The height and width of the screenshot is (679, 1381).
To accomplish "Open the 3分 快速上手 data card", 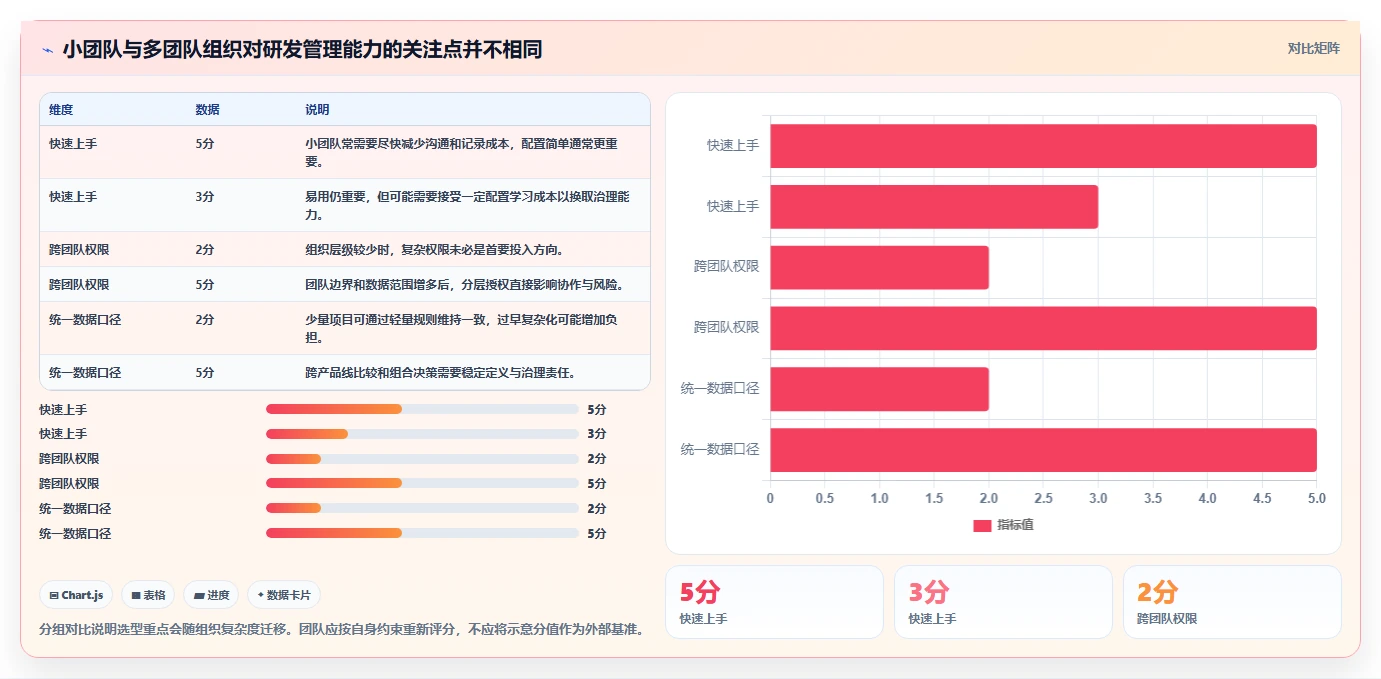I will pyautogui.click(x=1003, y=602).
